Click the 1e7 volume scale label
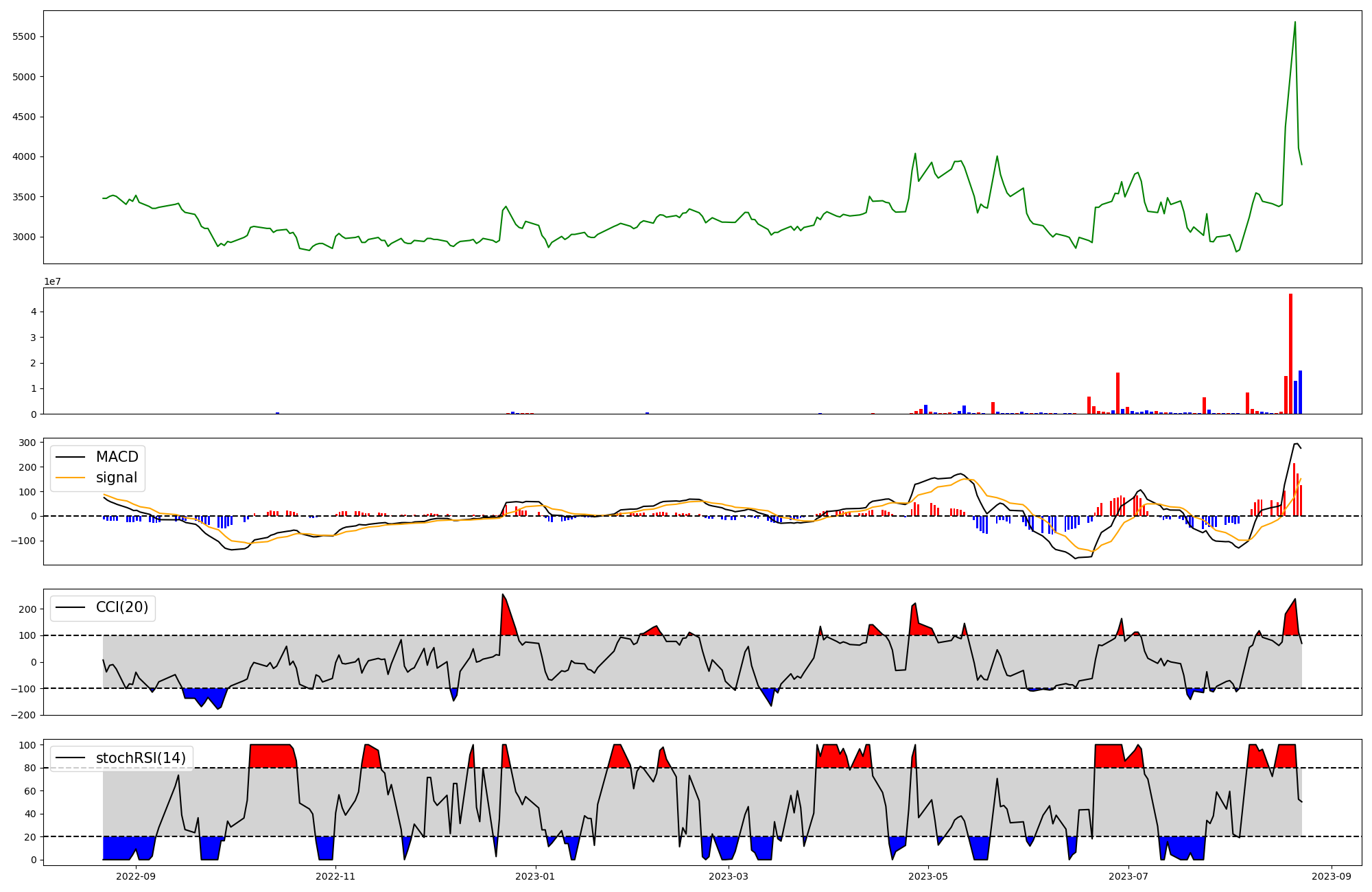Image resolution: width=1372 pixels, height=892 pixels. click(x=53, y=281)
